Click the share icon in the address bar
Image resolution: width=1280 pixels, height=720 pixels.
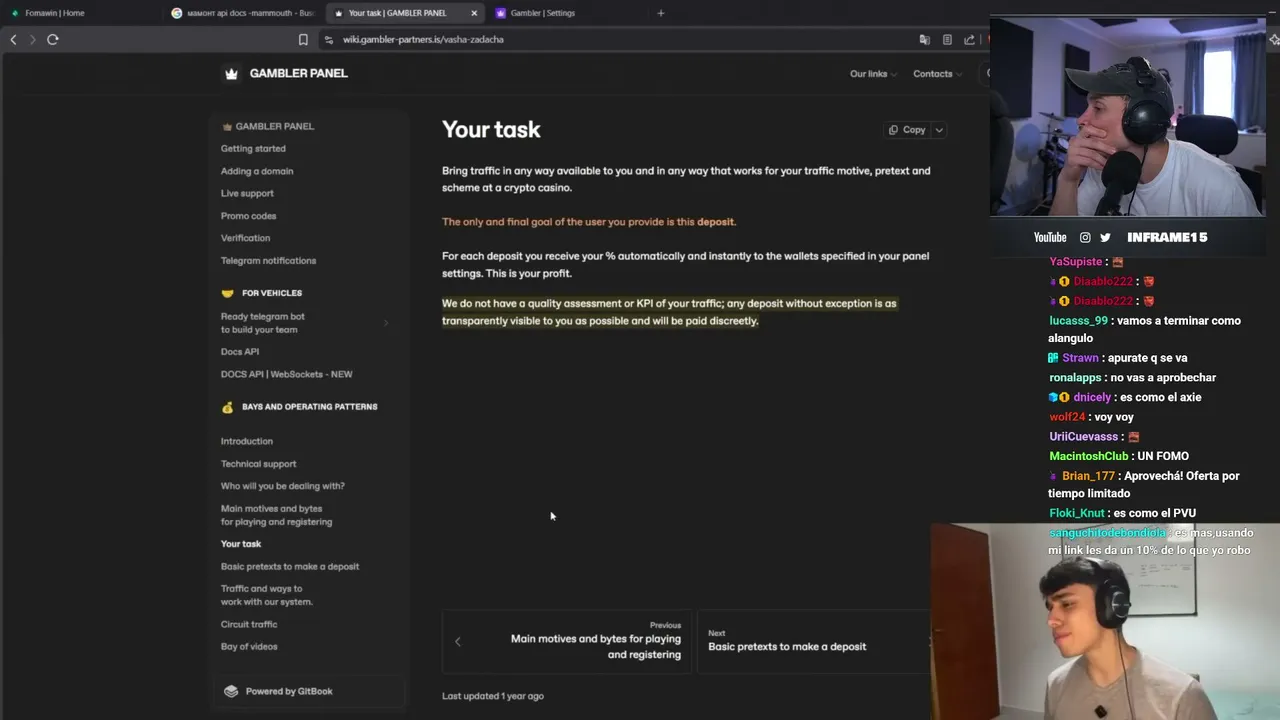click(969, 40)
